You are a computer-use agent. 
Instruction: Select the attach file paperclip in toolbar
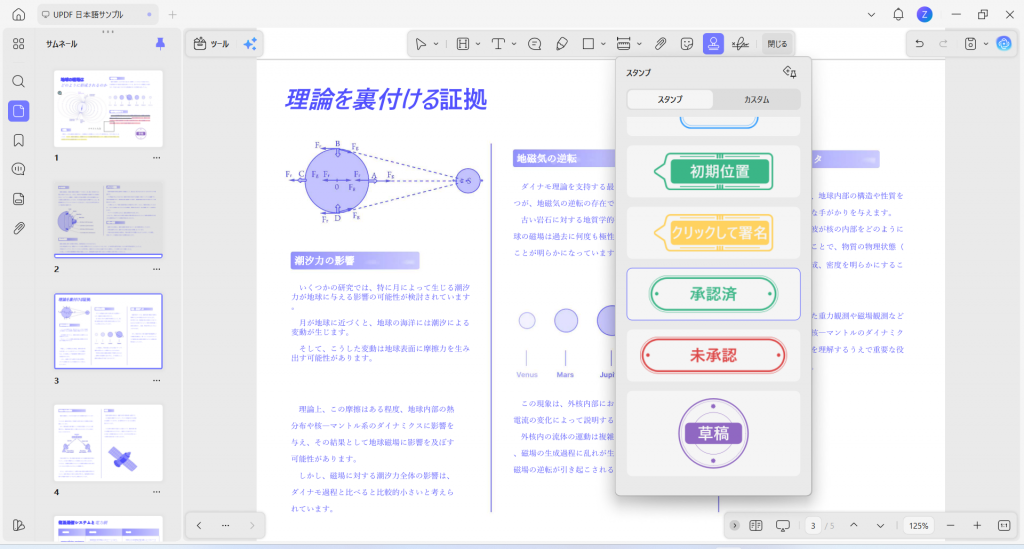(x=660, y=44)
